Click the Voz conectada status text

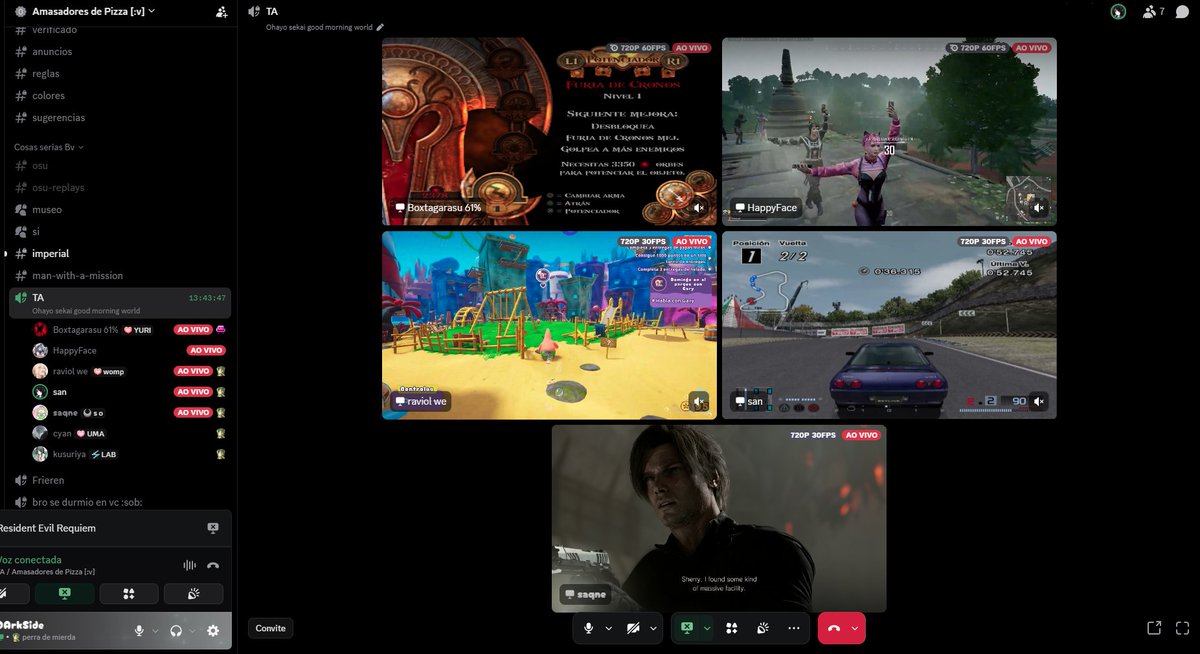31,560
